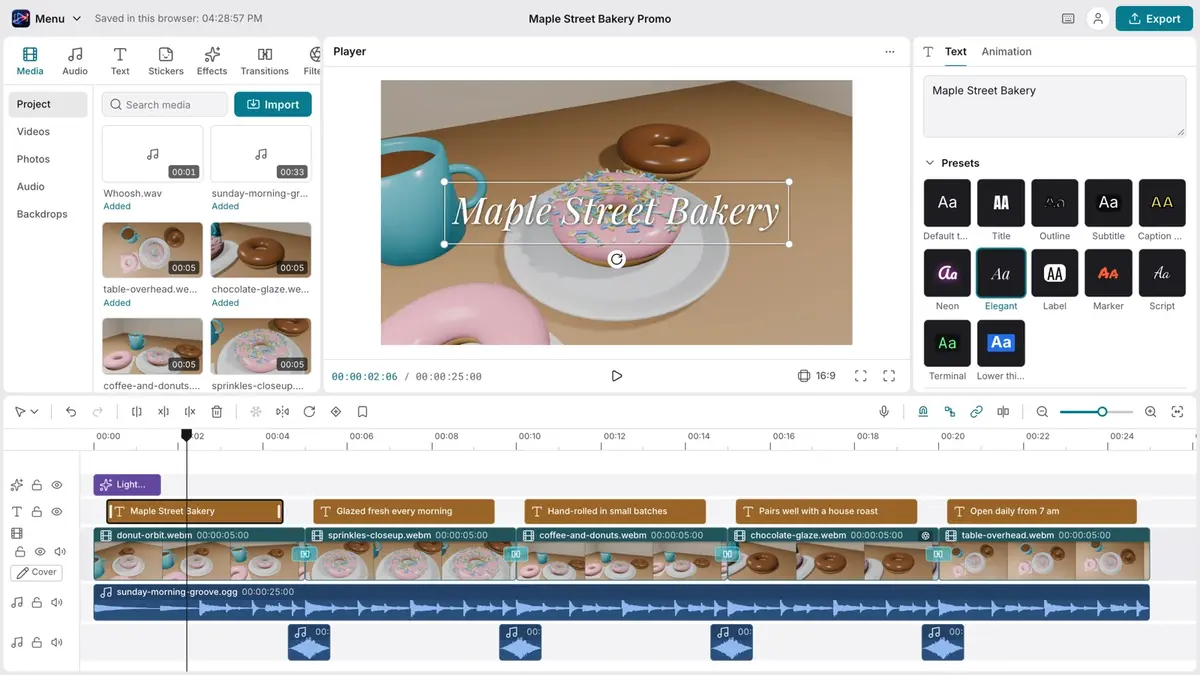This screenshot has height=675, width=1200.
Task: Open the keyboard shortcuts icon in header
Action: pyautogui.click(x=1068, y=18)
